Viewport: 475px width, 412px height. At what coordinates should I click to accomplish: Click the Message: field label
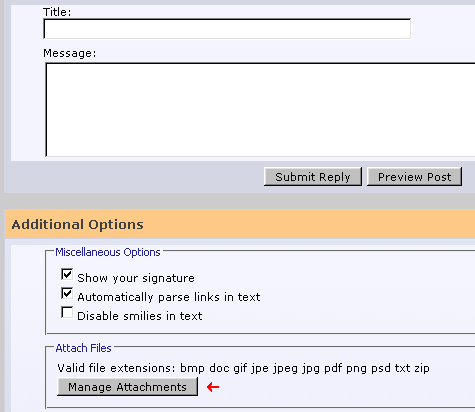coord(70,53)
